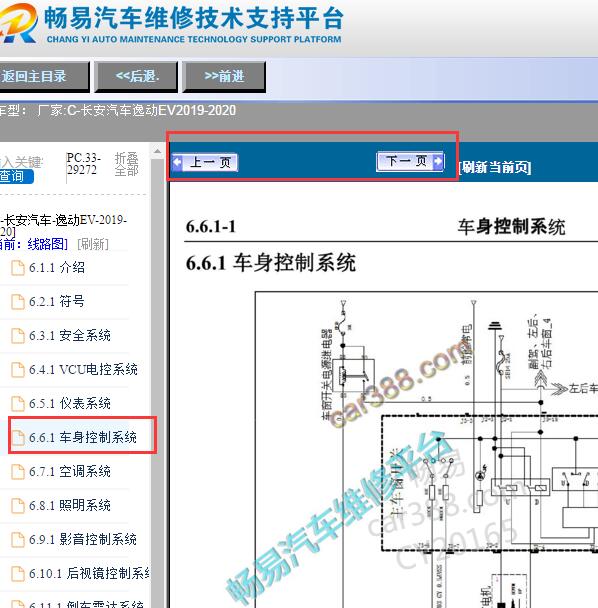Open tree item 6.9.1 影音控制系统
Image resolution: width=598 pixels, height=608 pixels.
click(x=83, y=539)
